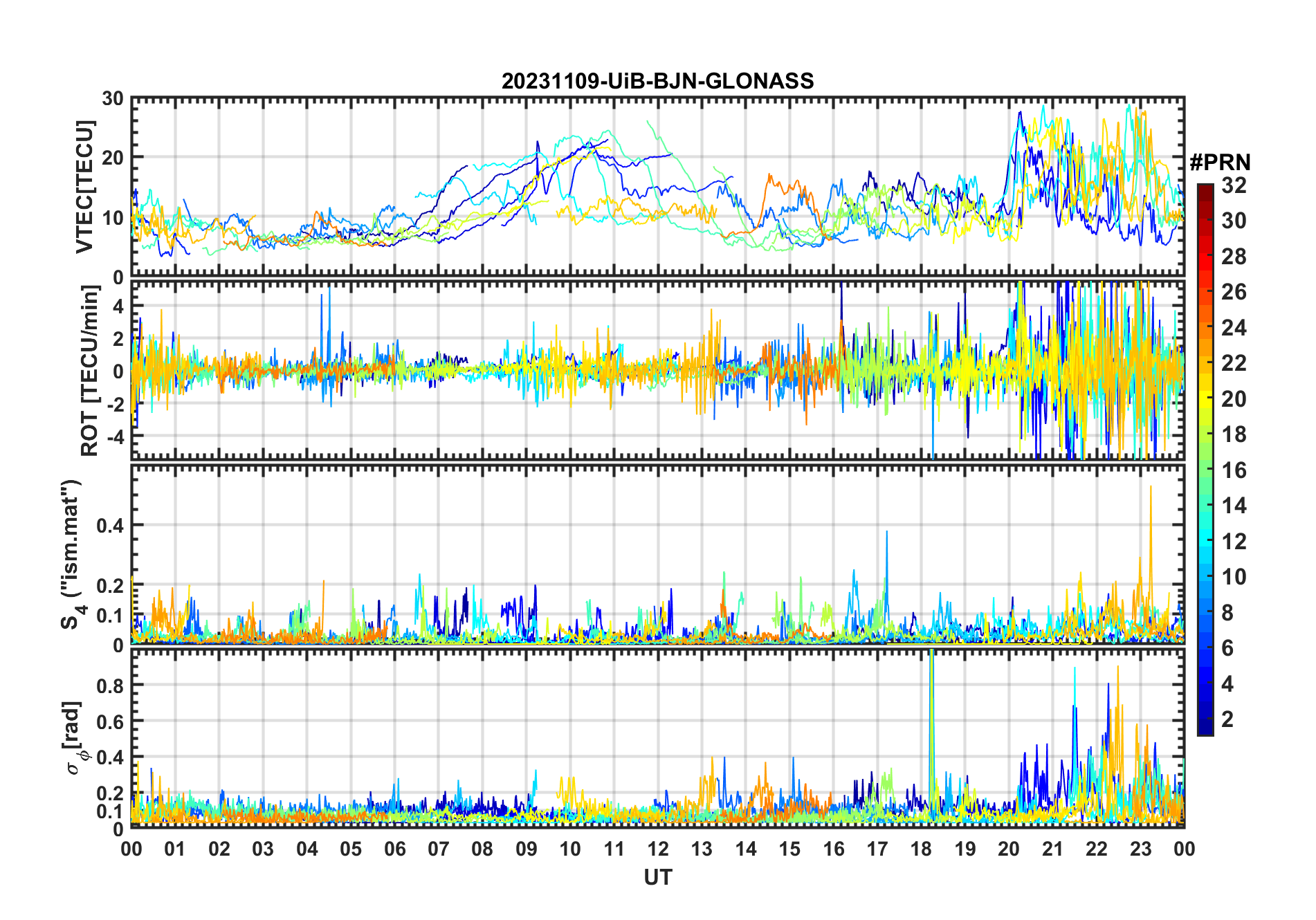Image resolution: width=1316 pixels, height=920 pixels.
Task: Click the ROT [TECU/min] axis label
Action: (x=89, y=371)
